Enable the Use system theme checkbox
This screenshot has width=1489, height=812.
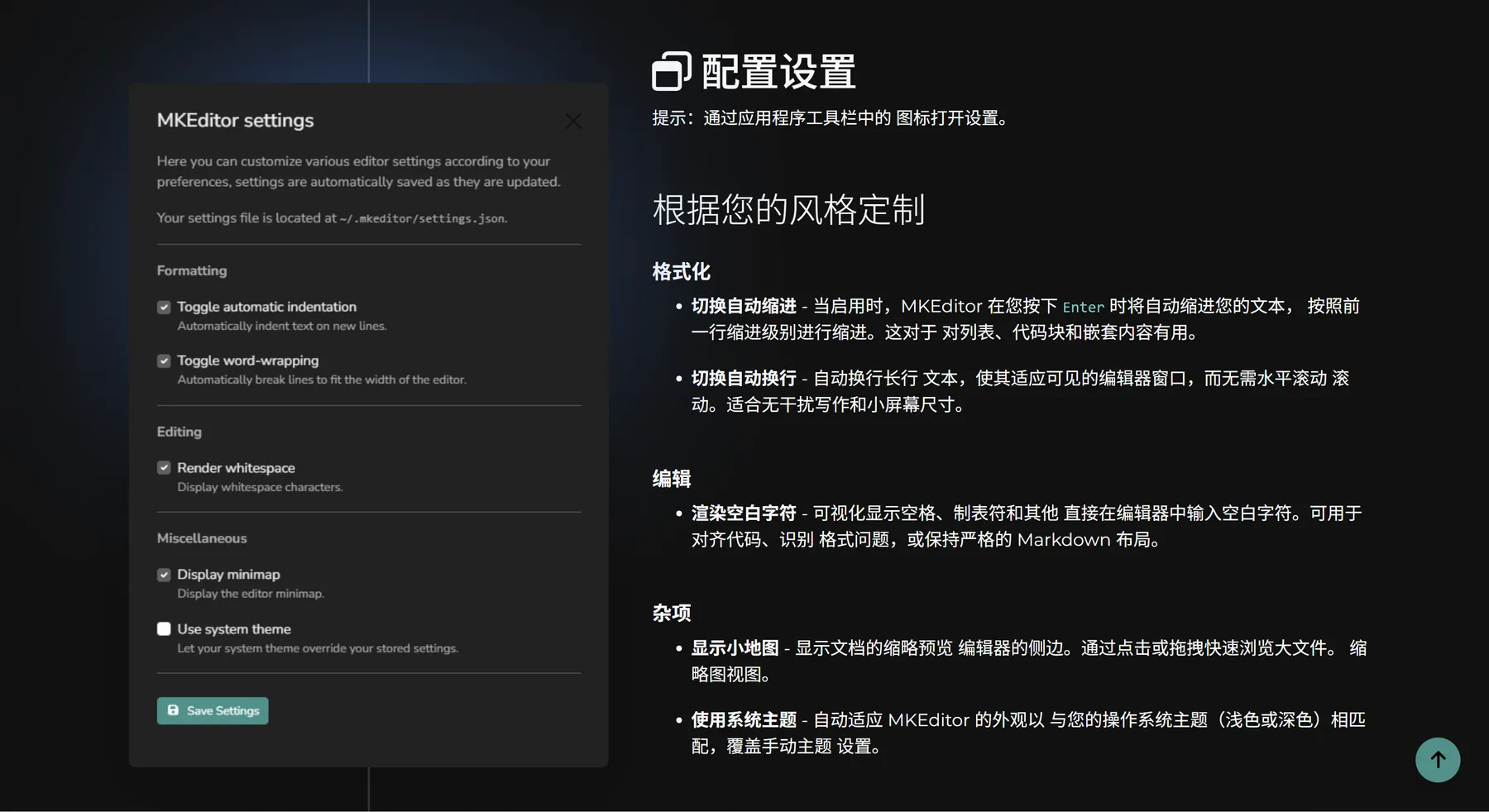point(164,629)
